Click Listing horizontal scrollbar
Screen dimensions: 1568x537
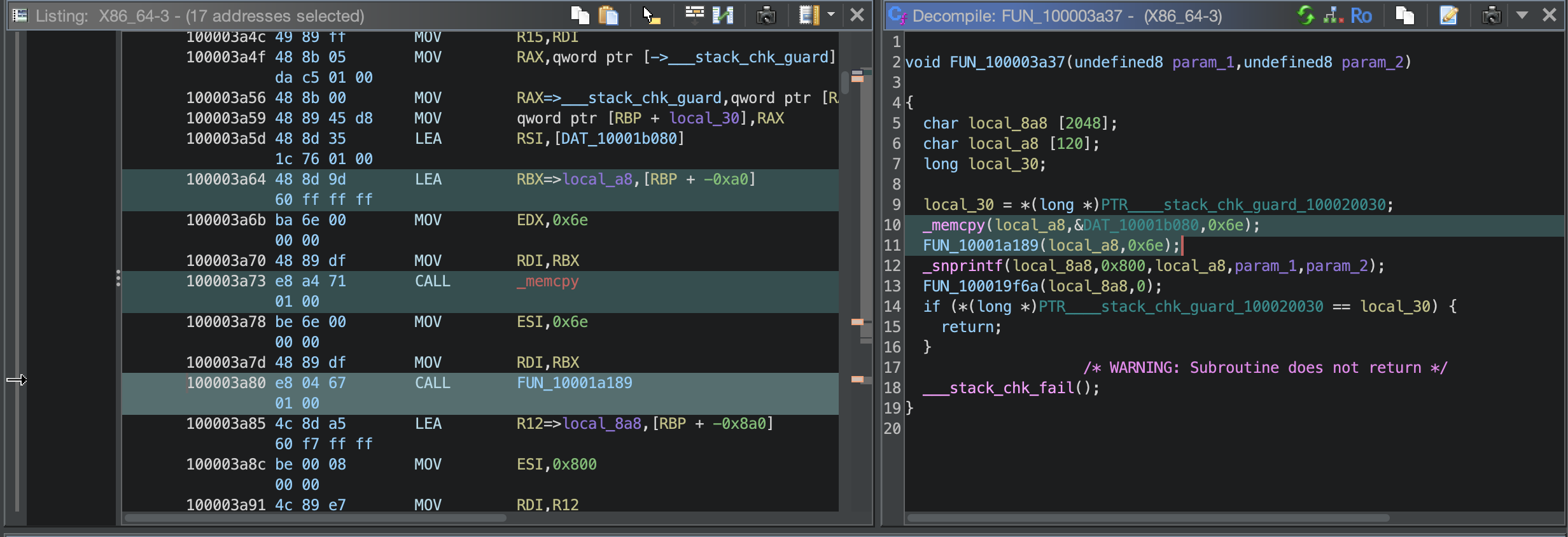coord(316,518)
